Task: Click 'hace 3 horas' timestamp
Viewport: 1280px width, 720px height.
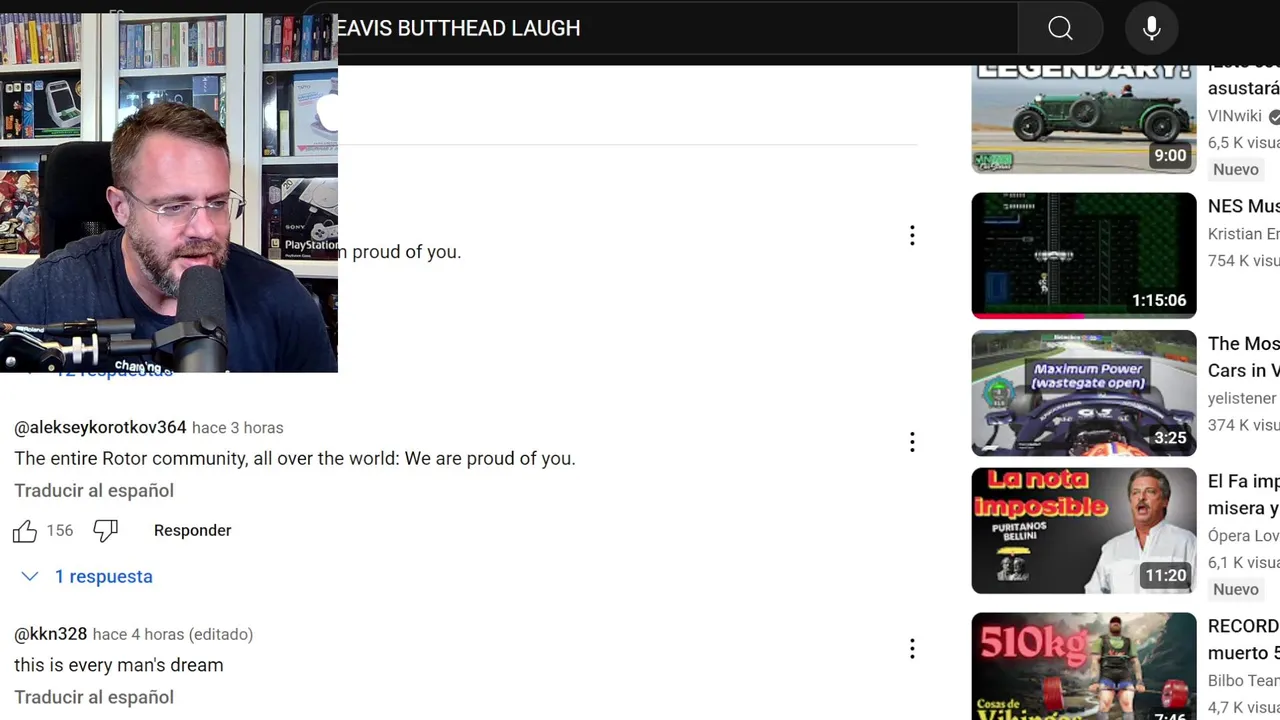Action: [x=238, y=428]
